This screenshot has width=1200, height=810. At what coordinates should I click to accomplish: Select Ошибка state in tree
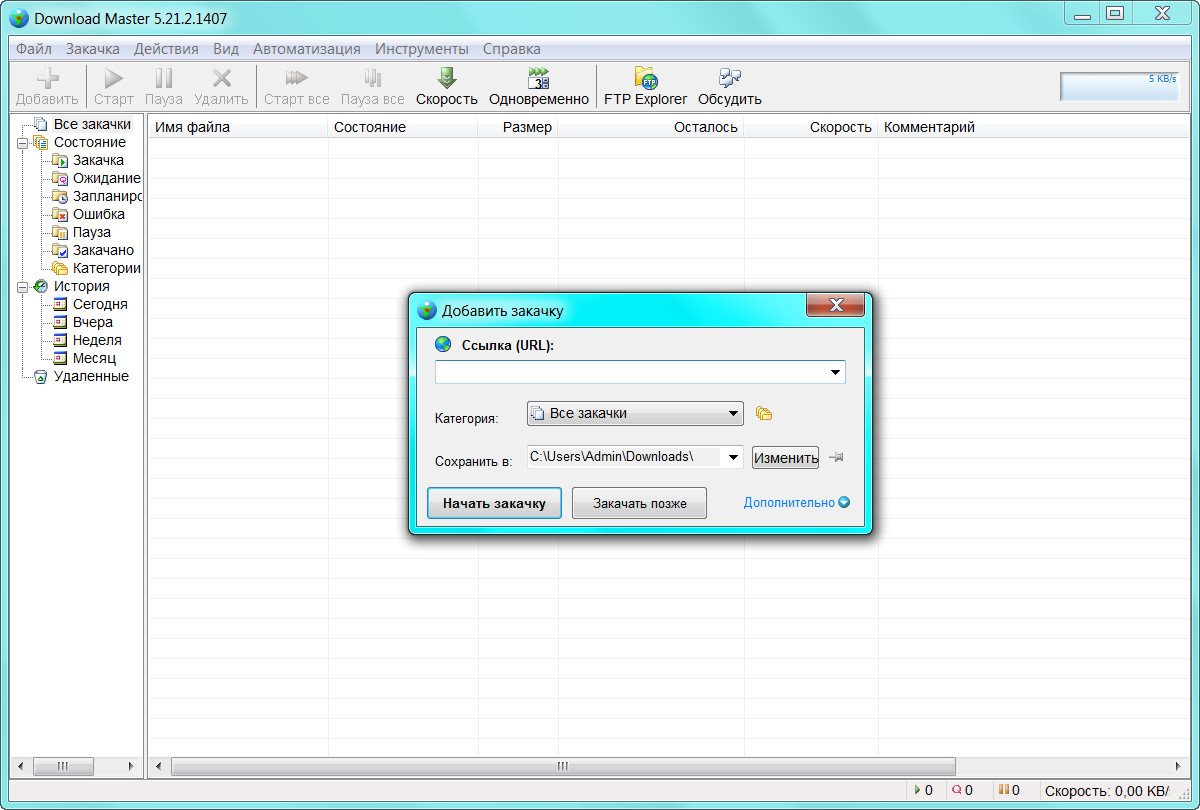point(99,214)
